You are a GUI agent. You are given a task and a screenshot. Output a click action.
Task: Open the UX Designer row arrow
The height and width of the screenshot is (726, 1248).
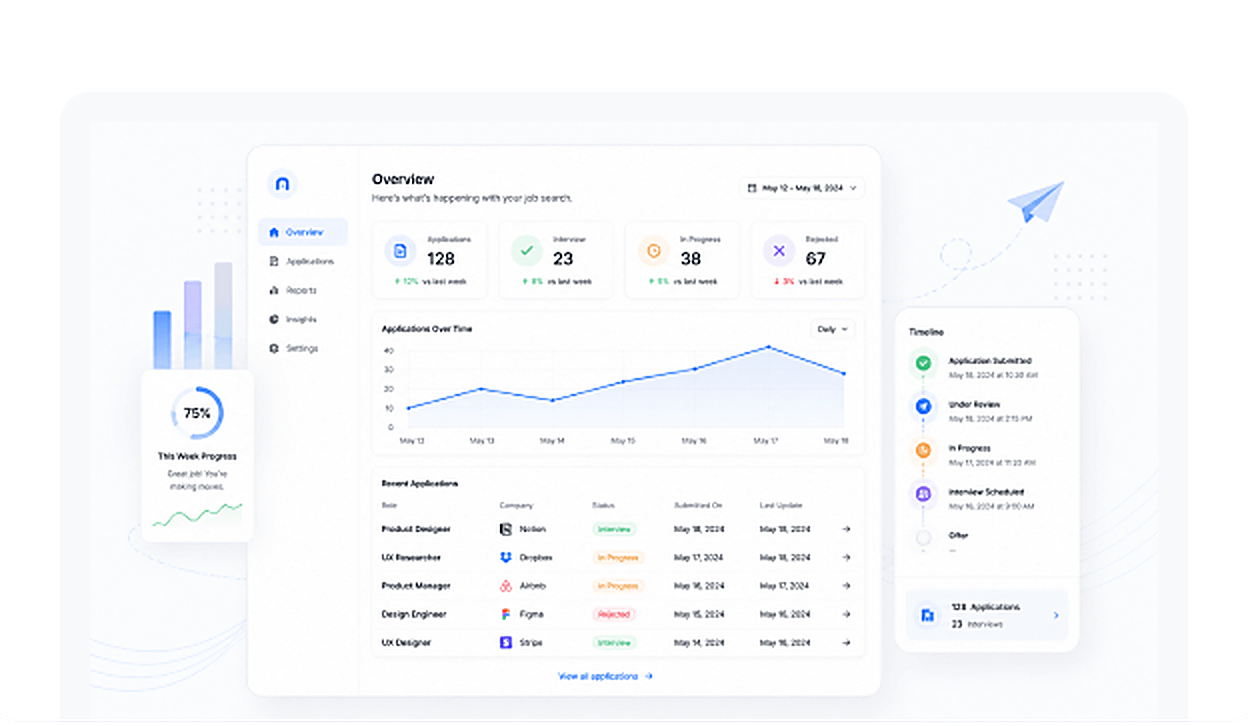(846, 642)
